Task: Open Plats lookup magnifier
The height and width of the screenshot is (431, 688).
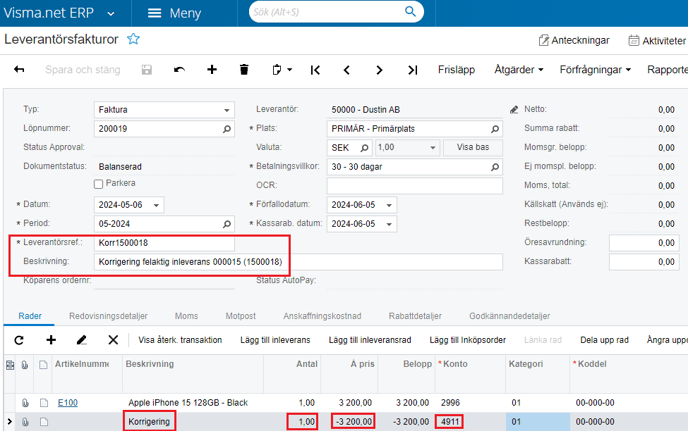Action: (x=494, y=129)
